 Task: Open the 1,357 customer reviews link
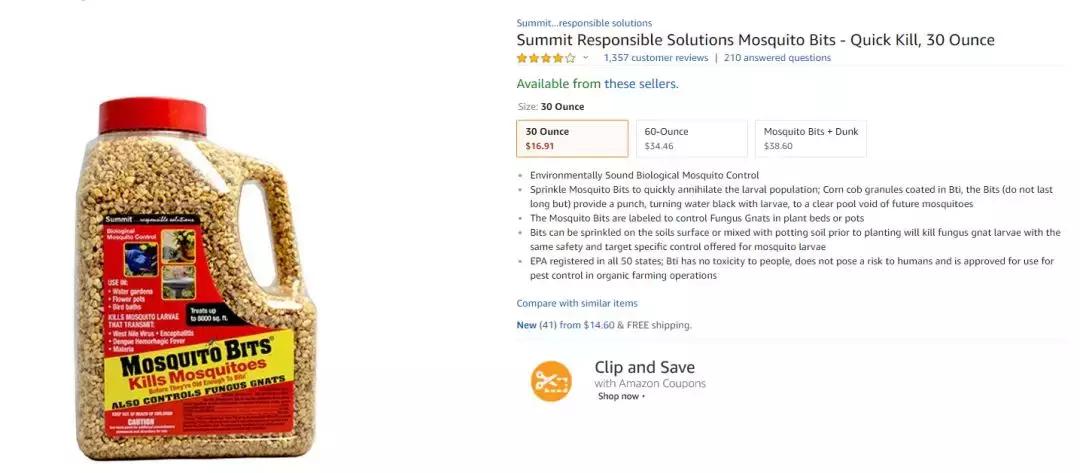tap(655, 58)
